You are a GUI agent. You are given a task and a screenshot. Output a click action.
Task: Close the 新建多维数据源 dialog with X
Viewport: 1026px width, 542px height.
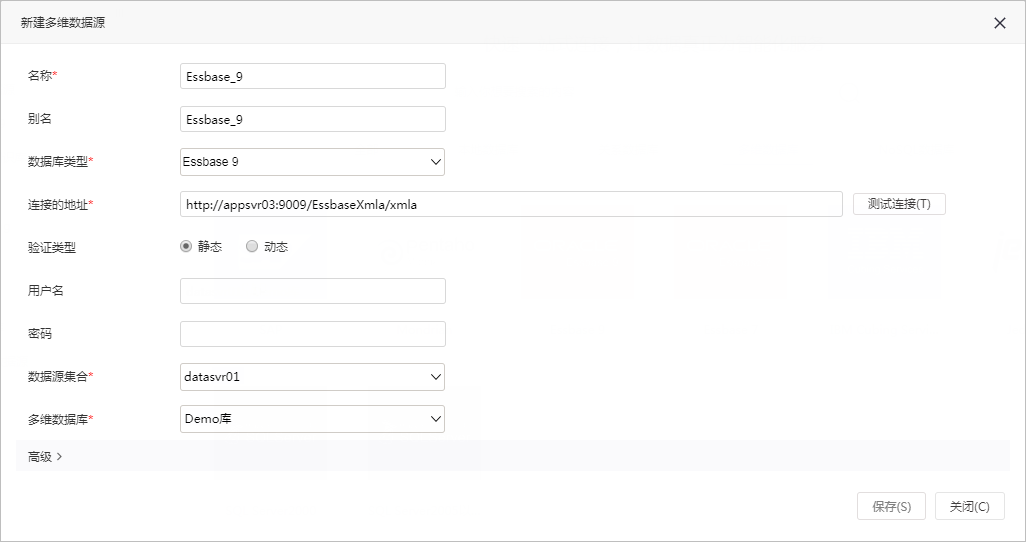(x=999, y=23)
